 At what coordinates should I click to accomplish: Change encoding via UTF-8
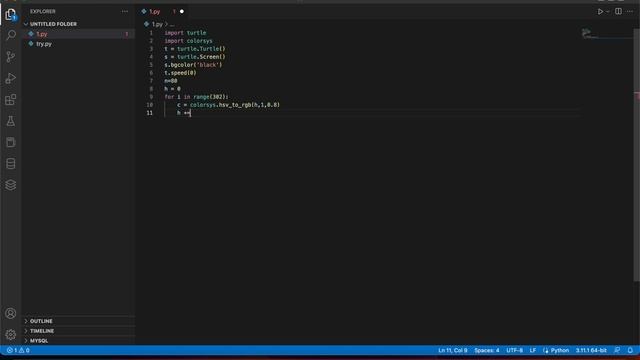514,350
